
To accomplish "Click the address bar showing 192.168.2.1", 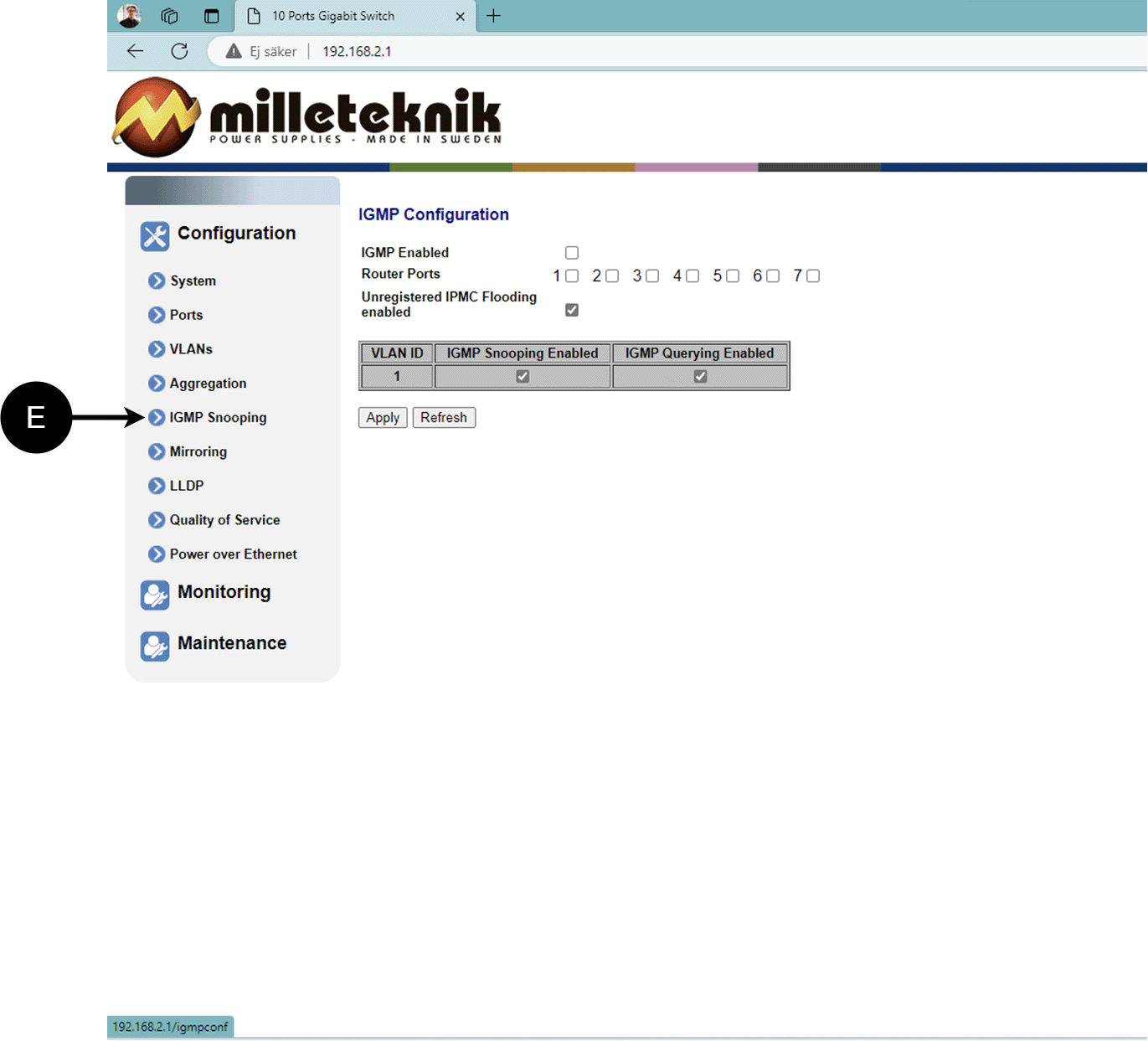I will coord(357,51).
